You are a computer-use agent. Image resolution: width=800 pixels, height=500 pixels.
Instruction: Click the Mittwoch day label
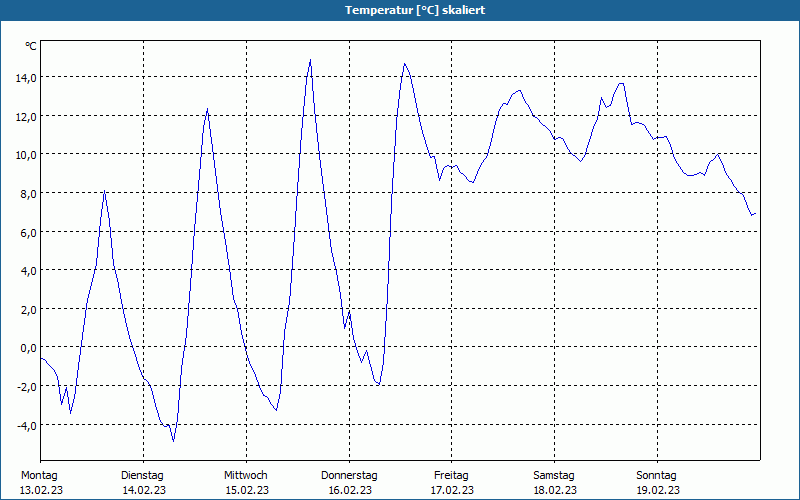pos(246,476)
